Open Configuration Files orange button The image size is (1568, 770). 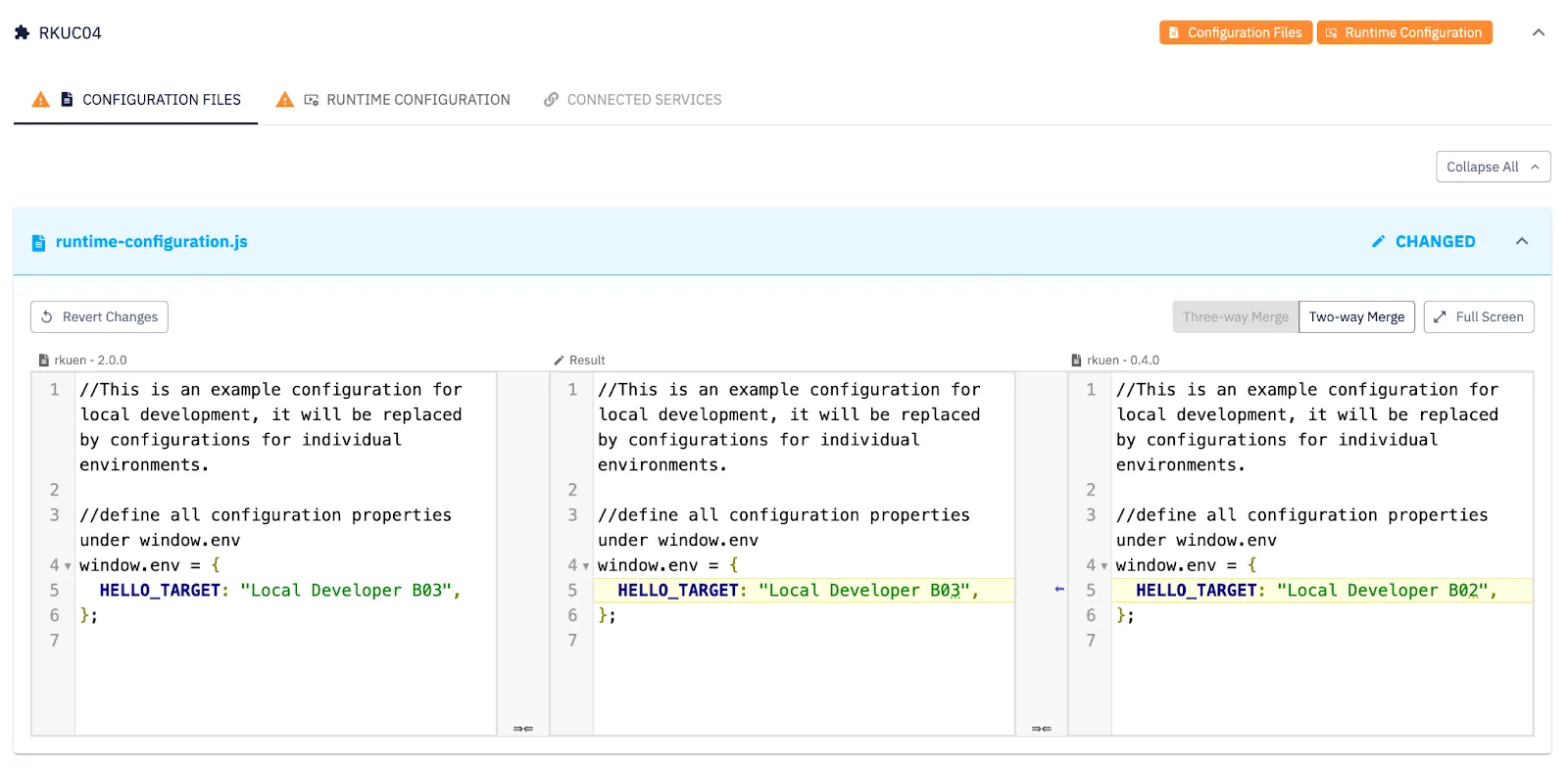[1235, 32]
